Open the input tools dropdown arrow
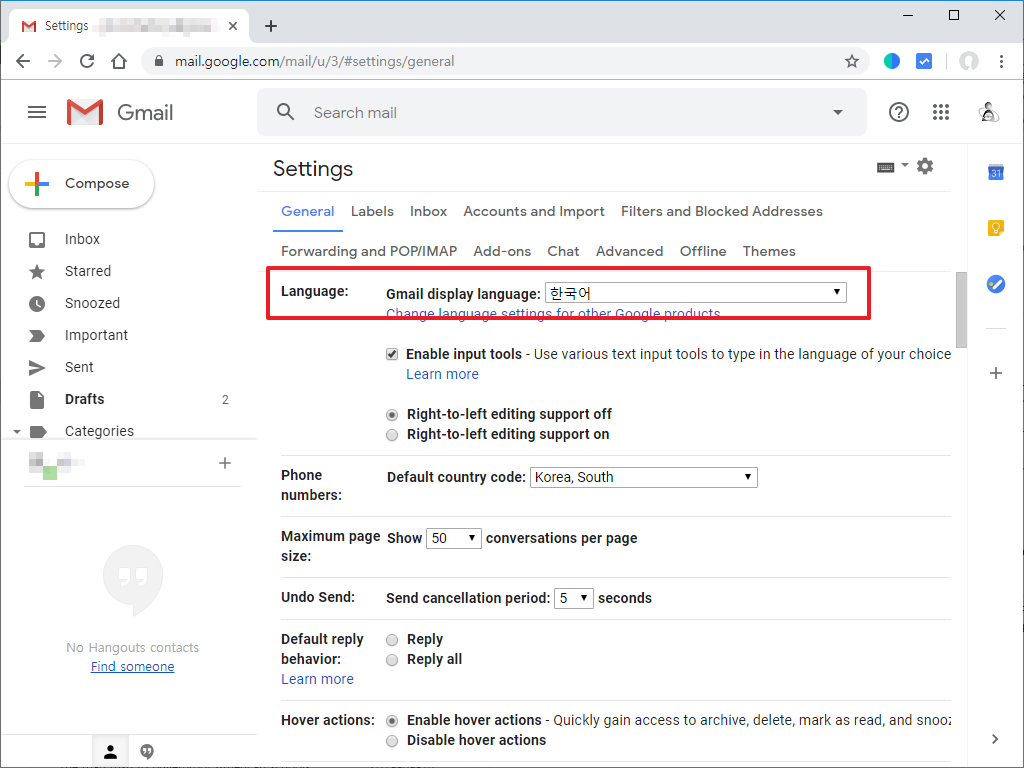The image size is (1024, 768). (x=904, y=165)
